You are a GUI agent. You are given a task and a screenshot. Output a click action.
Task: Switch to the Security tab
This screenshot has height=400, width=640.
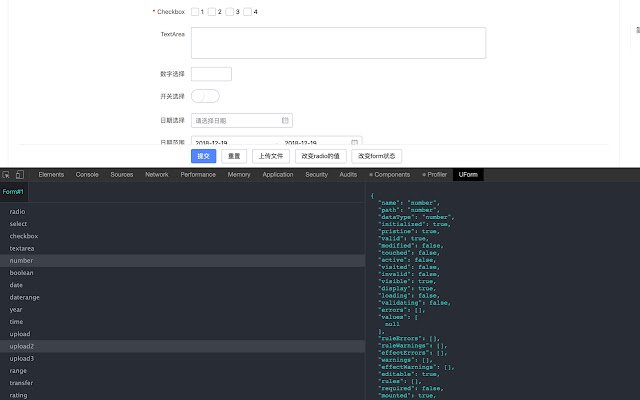coord(316,175)
